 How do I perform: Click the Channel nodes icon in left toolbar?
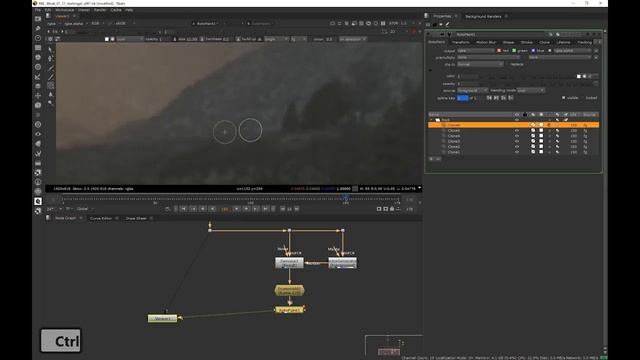38,48
